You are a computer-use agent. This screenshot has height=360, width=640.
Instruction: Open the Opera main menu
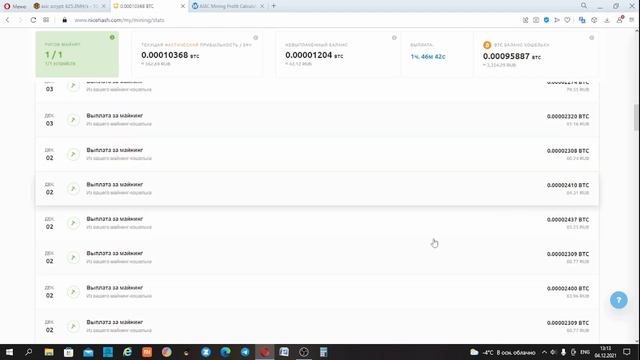[15, 6]
